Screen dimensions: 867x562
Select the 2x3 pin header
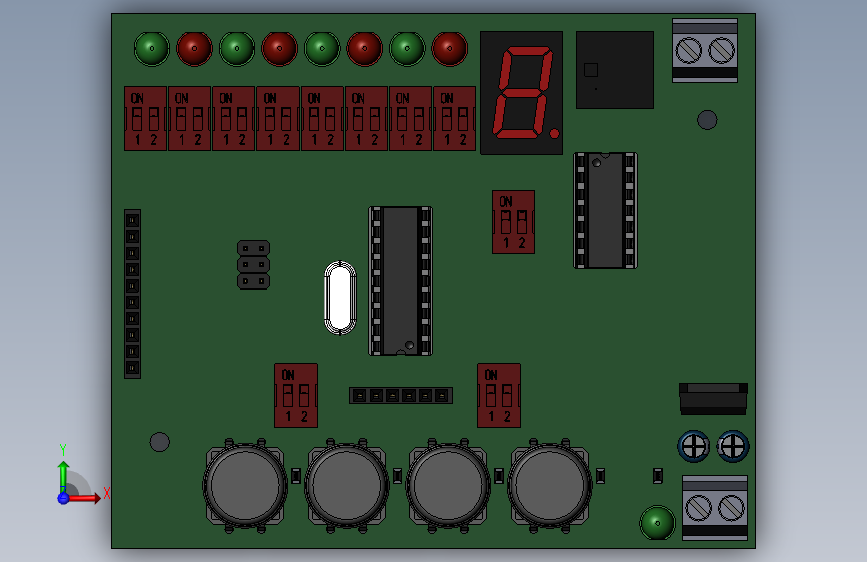tap(253, 265)
